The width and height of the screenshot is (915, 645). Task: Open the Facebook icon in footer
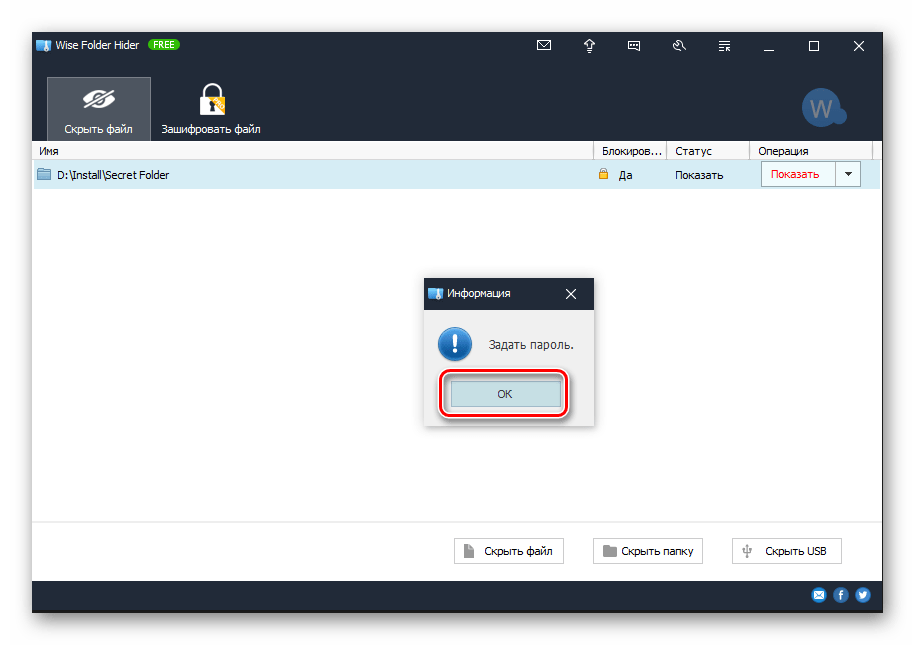841,595
